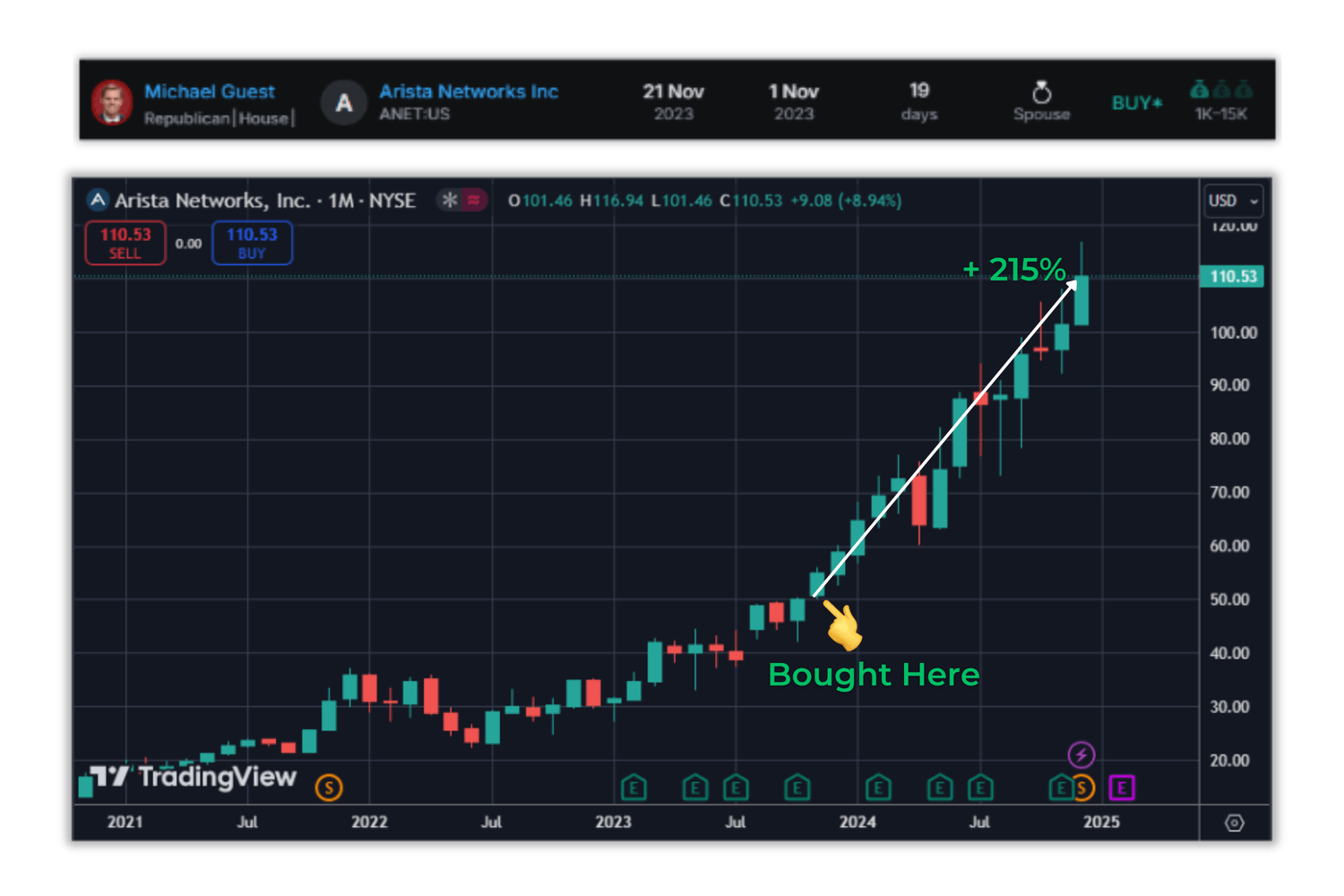Viewport: 1344px width, 896px height.
Task: Click the money bags trade size icon
Action: coord(1221,90)
